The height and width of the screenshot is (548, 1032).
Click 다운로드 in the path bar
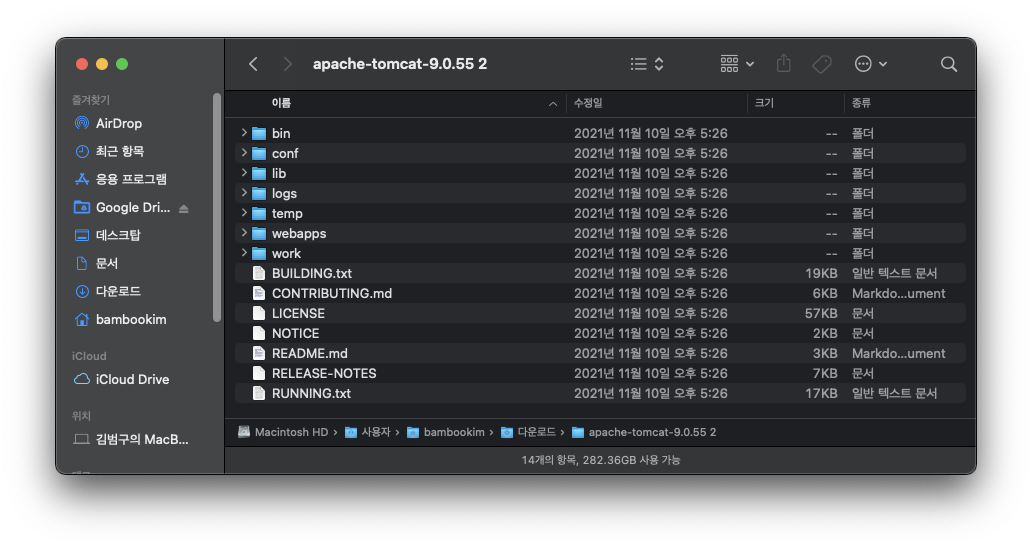tap(529, 432)
